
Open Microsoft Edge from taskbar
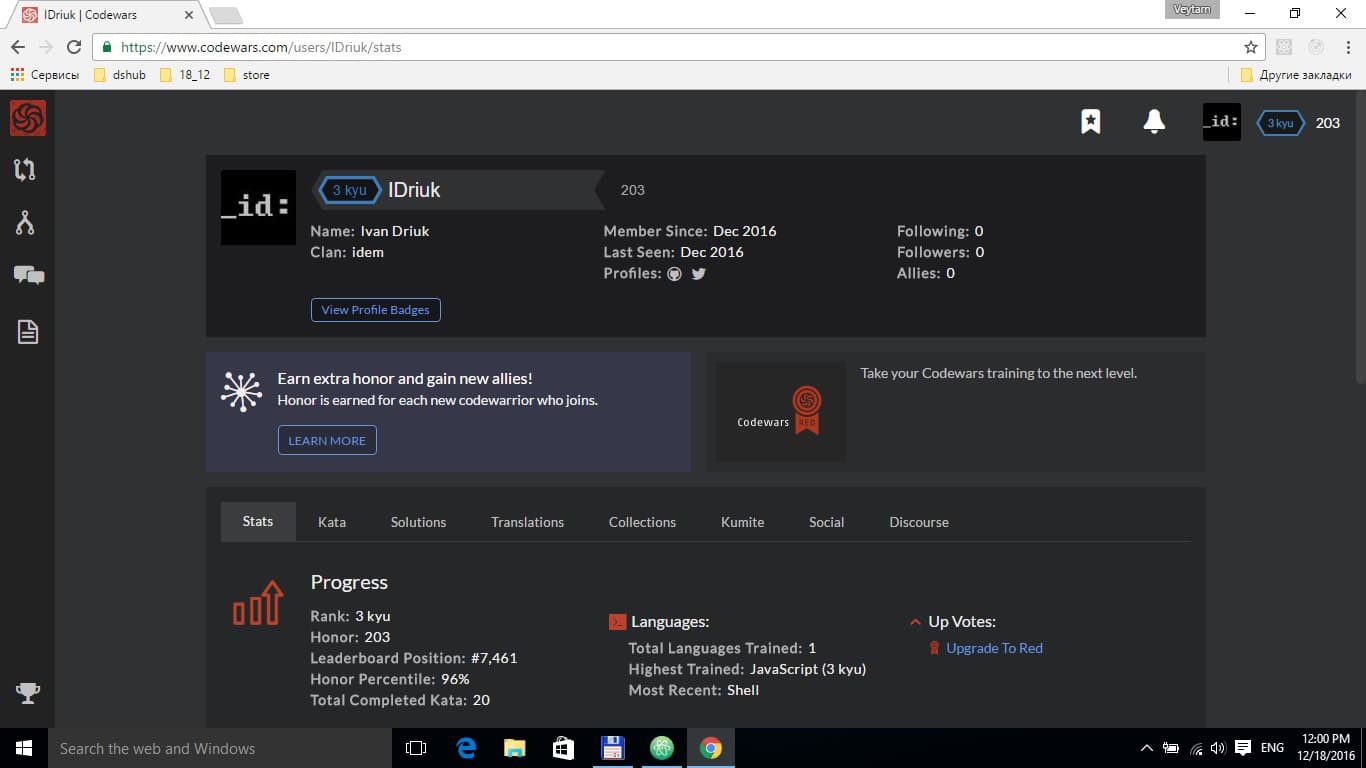466,748
